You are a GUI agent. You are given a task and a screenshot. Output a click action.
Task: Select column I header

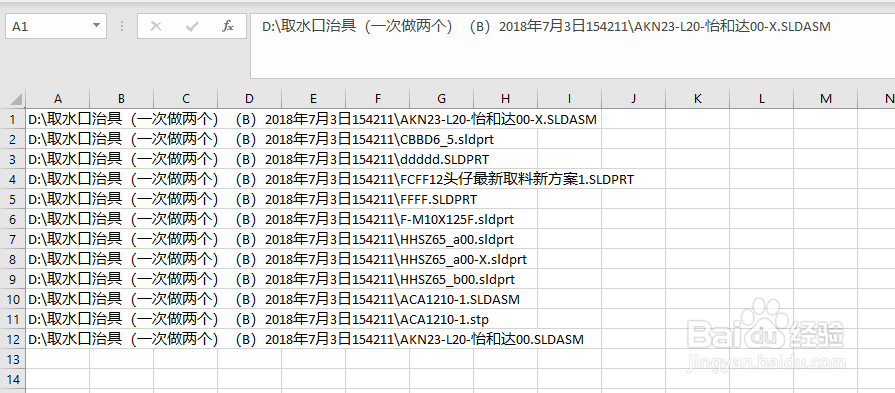pyautogui.click(x=569, y=99)
